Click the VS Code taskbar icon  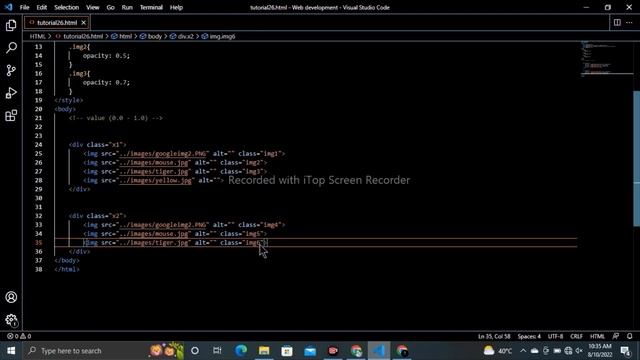tap(379, 351)
